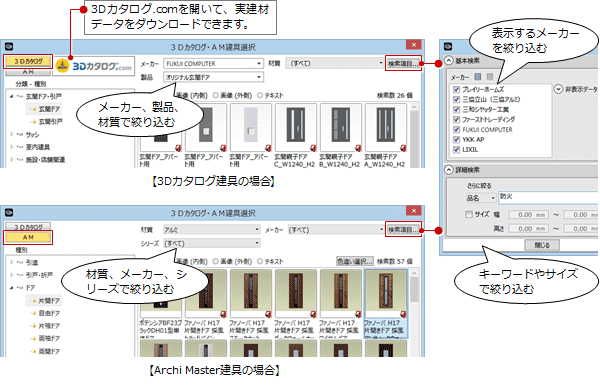600x385 pixels.
Task: Click the app icon in the upper dialog's title bar
Action: click(x=9, y=47)
